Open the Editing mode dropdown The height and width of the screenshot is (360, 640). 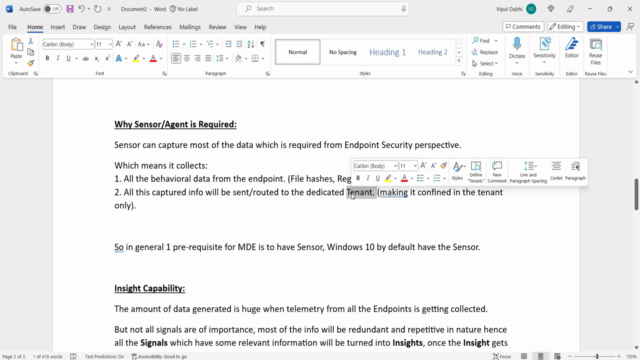click(565, 27)
